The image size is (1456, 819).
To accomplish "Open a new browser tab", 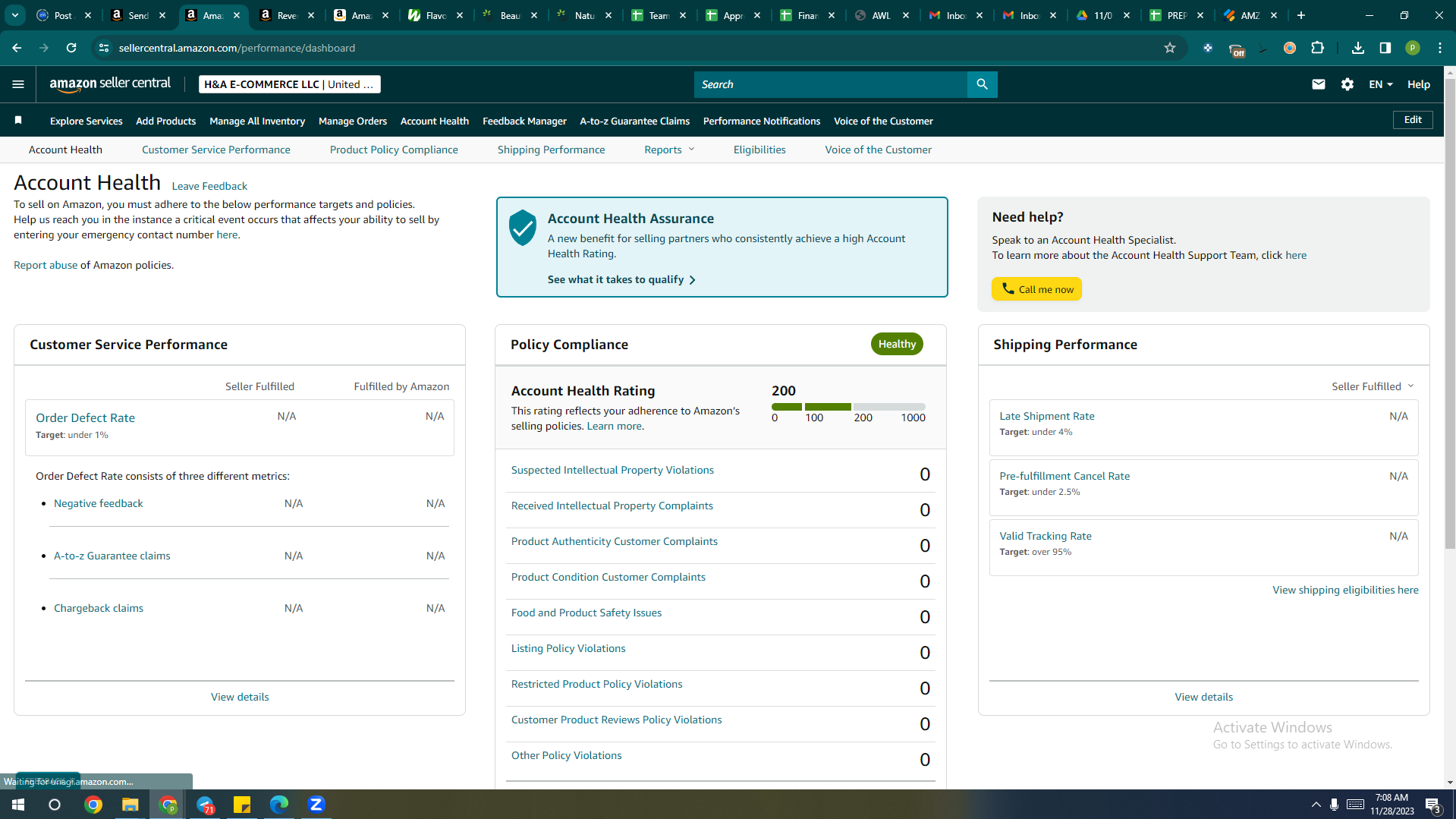I will (x=1301, y=15).
